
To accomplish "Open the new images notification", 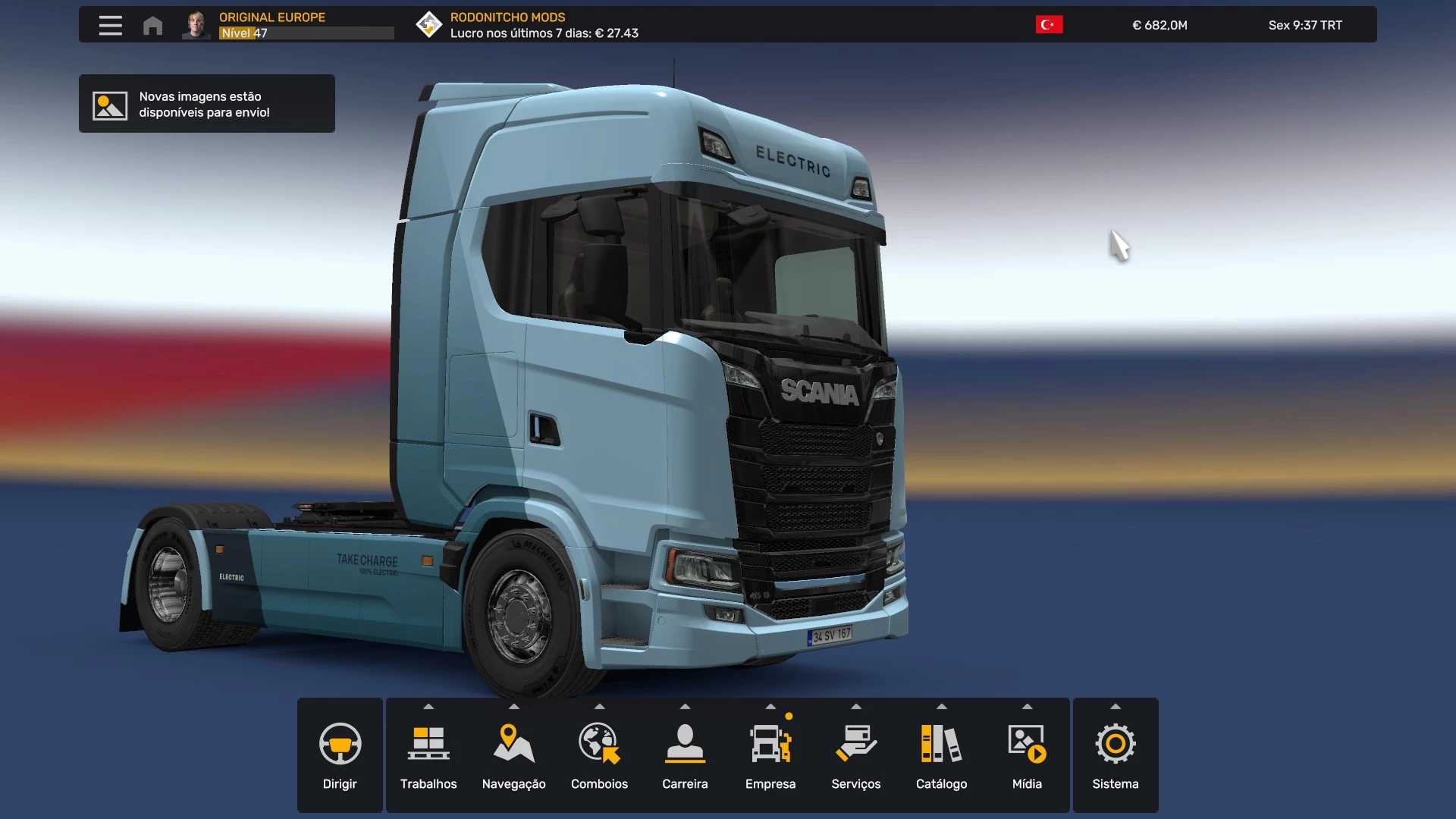I will click(x=206, y=104).
